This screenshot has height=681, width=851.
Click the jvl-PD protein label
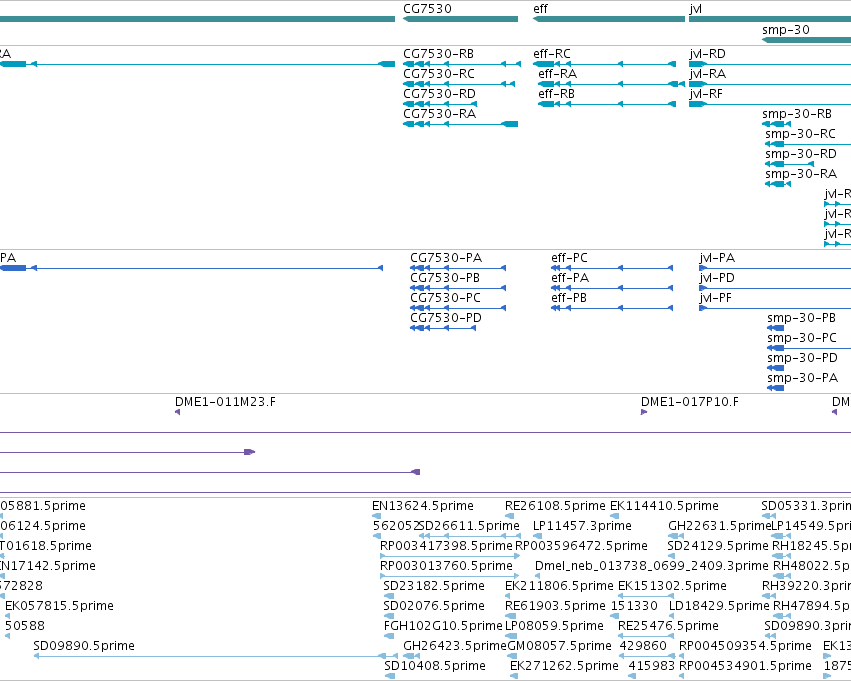point(717,278)
